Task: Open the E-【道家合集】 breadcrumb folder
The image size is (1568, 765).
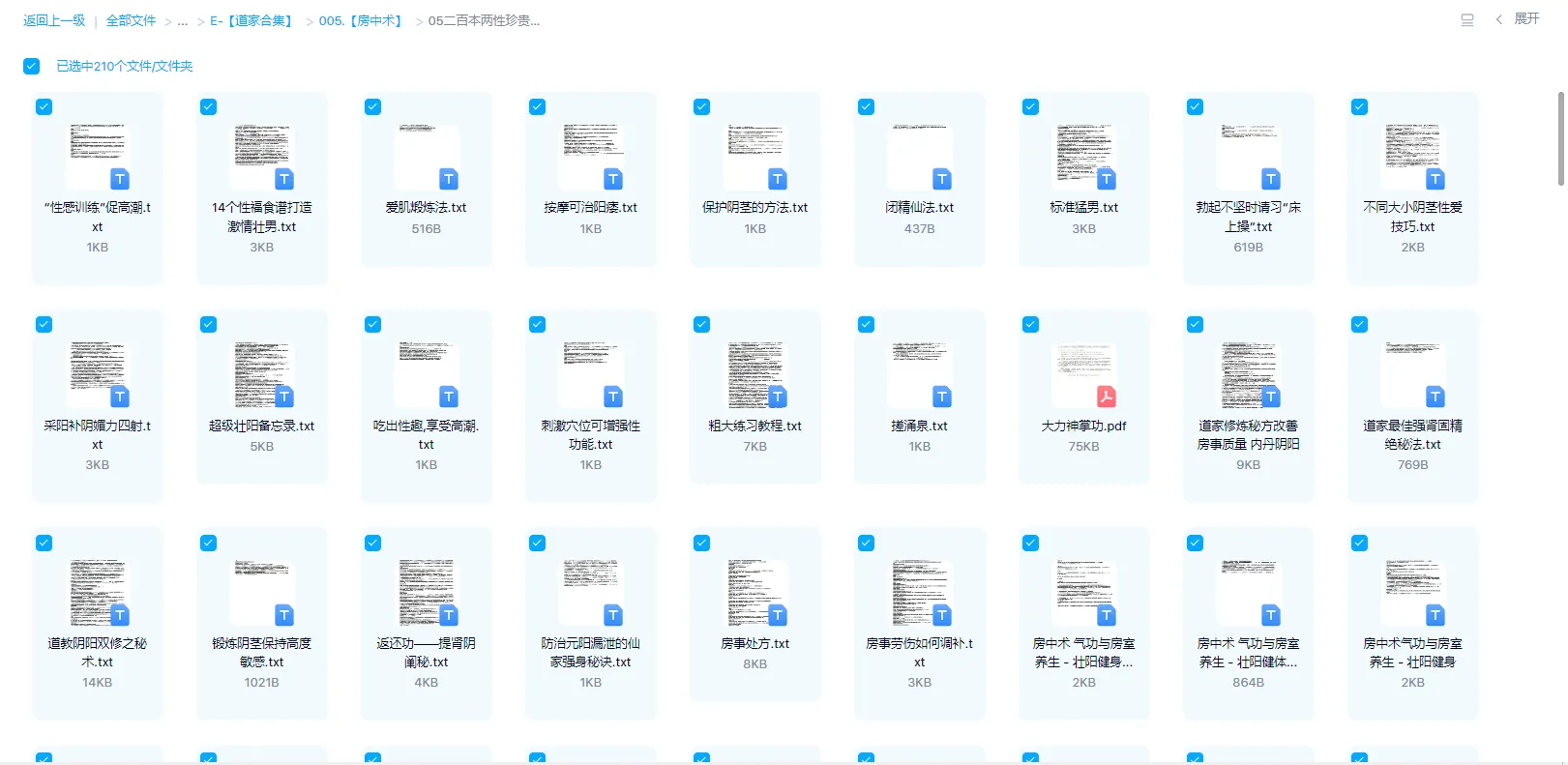Action: pos(251,20)
